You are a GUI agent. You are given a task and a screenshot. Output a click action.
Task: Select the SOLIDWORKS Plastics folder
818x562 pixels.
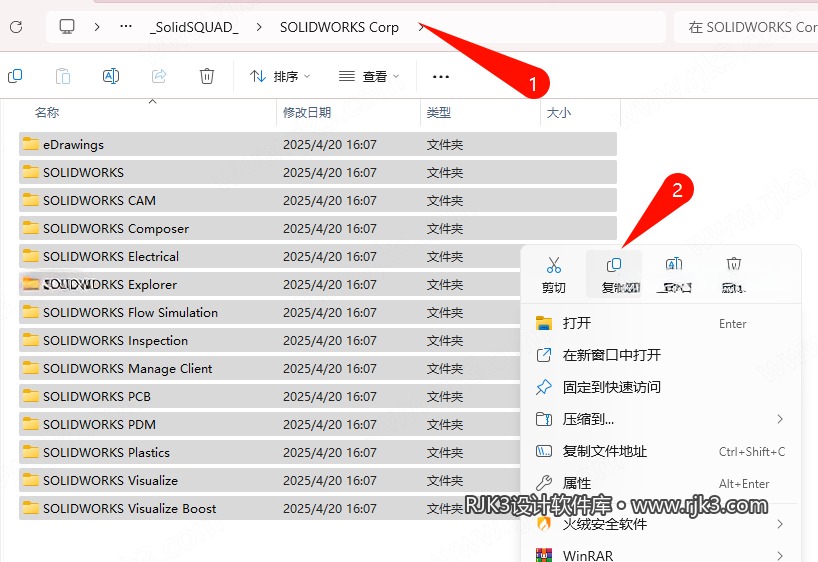(270, 452)
